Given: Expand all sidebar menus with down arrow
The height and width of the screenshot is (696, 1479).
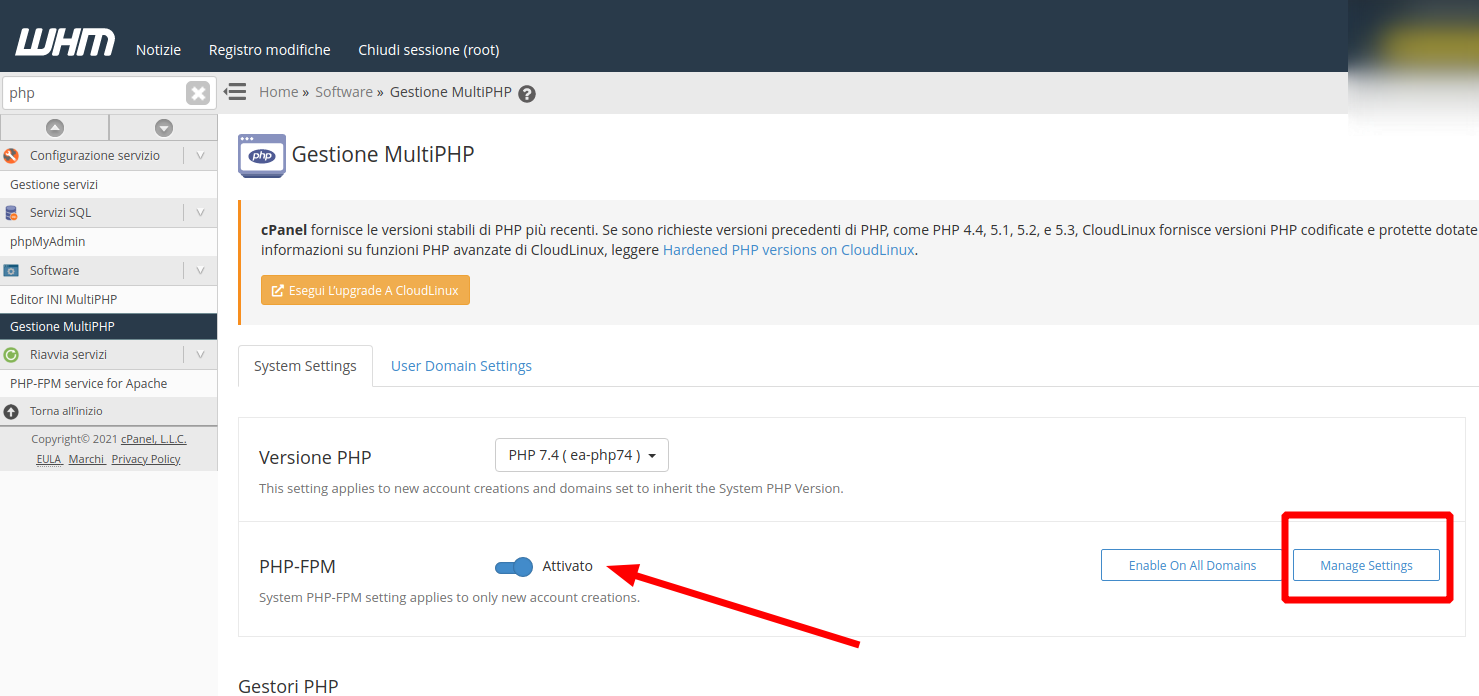Looking at the screenshot, I should point(164,127).
